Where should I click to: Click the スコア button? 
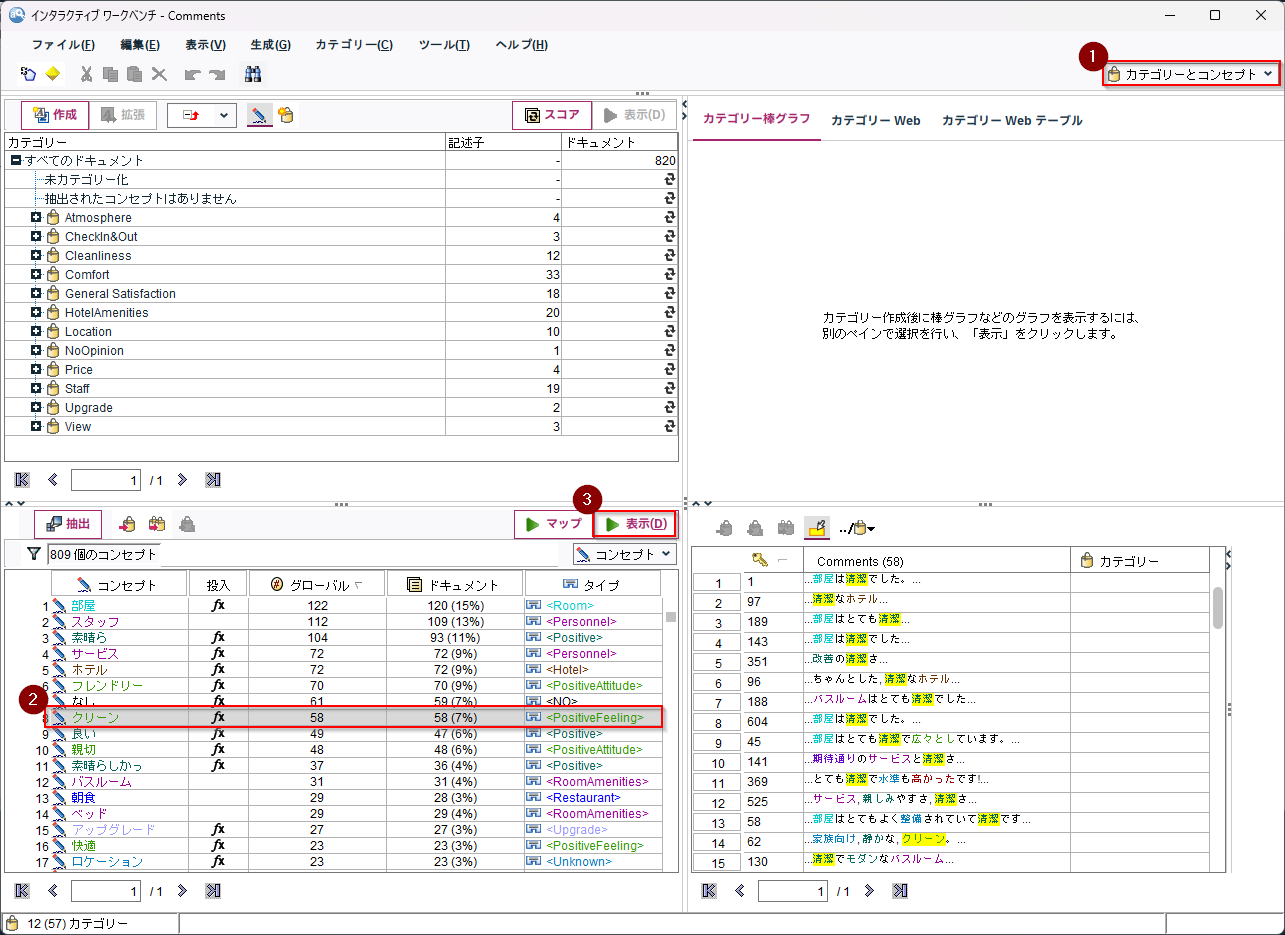[x=551, y=115]
